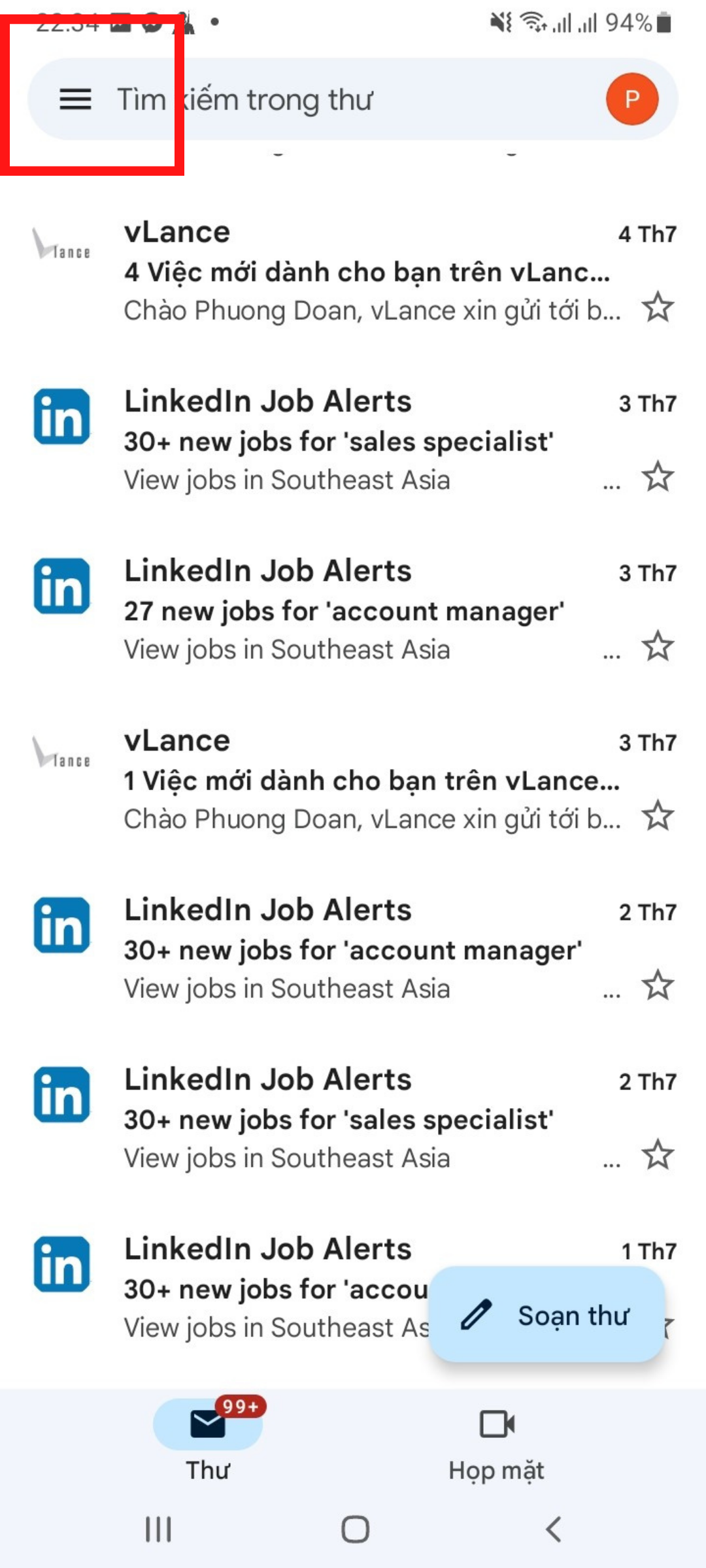Screen dimensions: 706x1568
Task: Open the Android recent apps button
Action: [158, 1529]
